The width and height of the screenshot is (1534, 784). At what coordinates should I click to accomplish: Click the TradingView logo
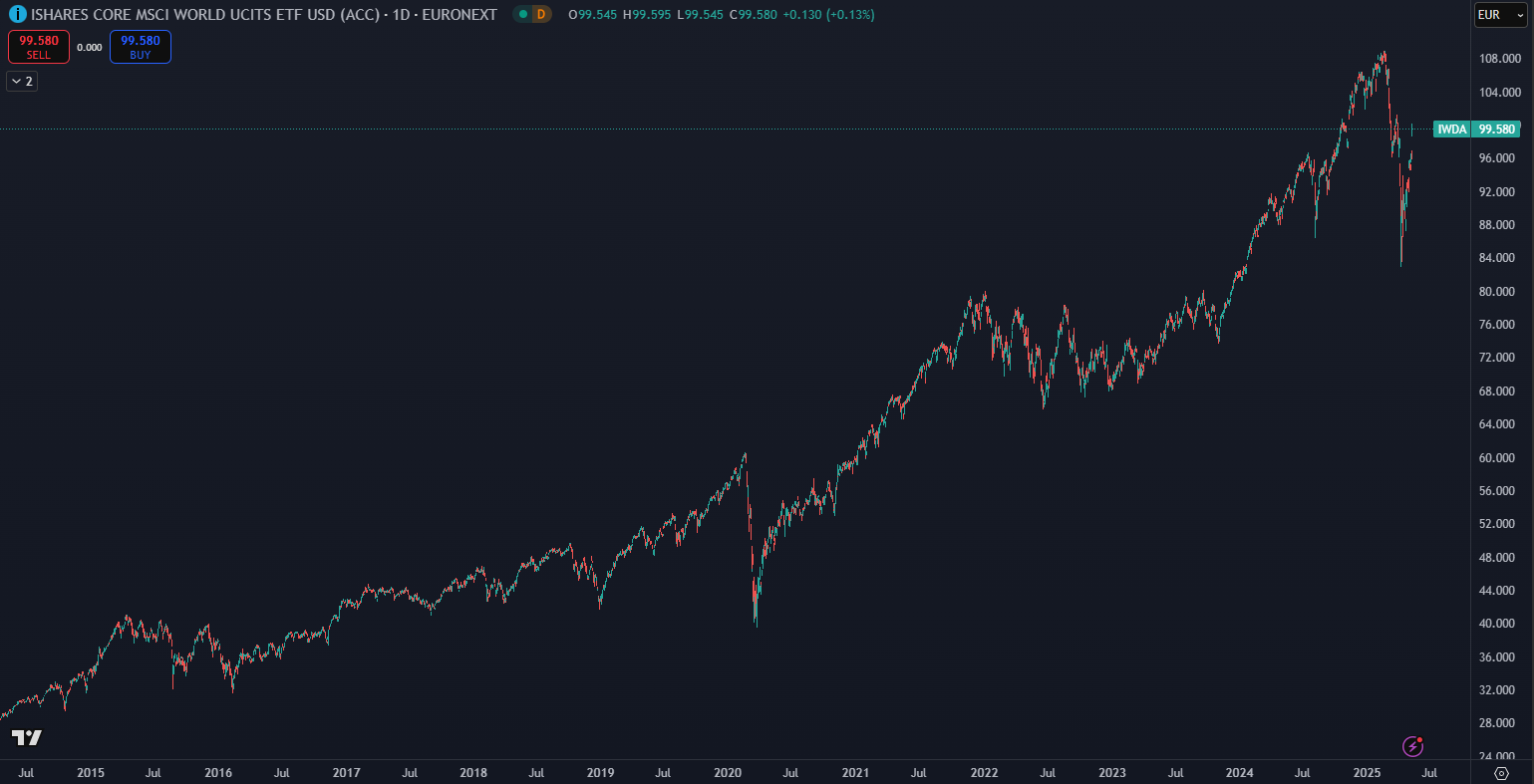[27, 738]
